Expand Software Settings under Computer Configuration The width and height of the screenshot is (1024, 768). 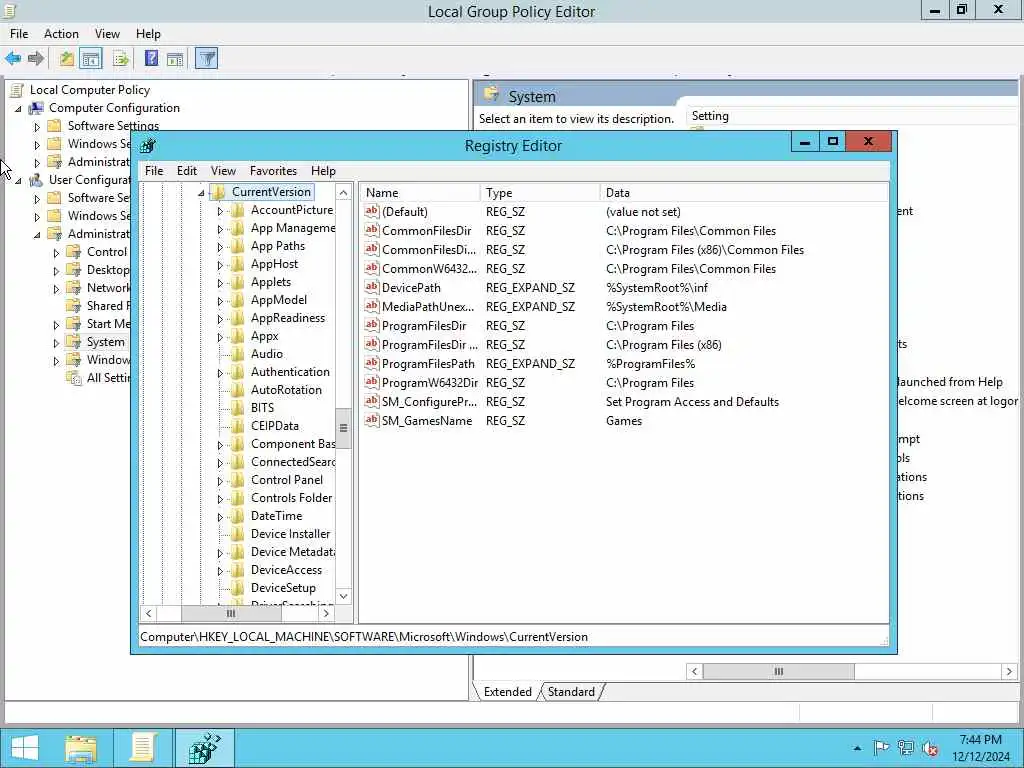point(37,127)
